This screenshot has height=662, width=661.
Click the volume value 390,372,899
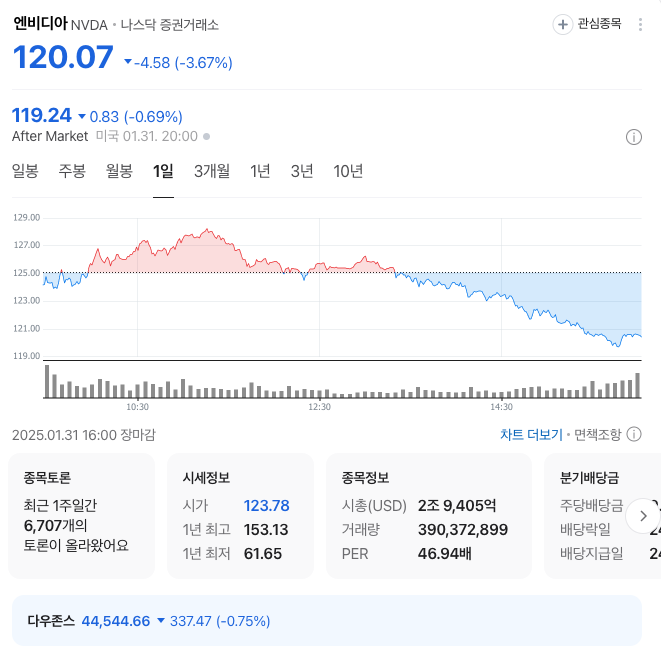click(463, 529)
